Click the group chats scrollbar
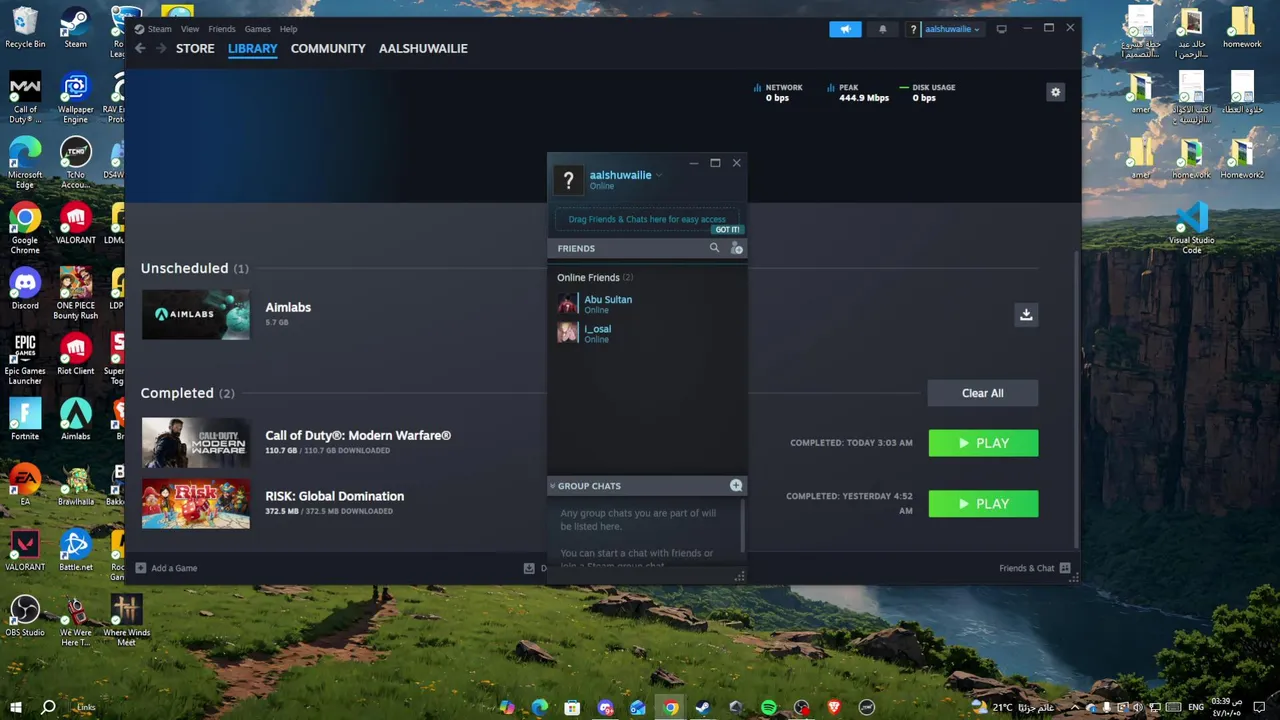Screen dimensions: 1280x720 pyautogui.click(x=743, y=526)
